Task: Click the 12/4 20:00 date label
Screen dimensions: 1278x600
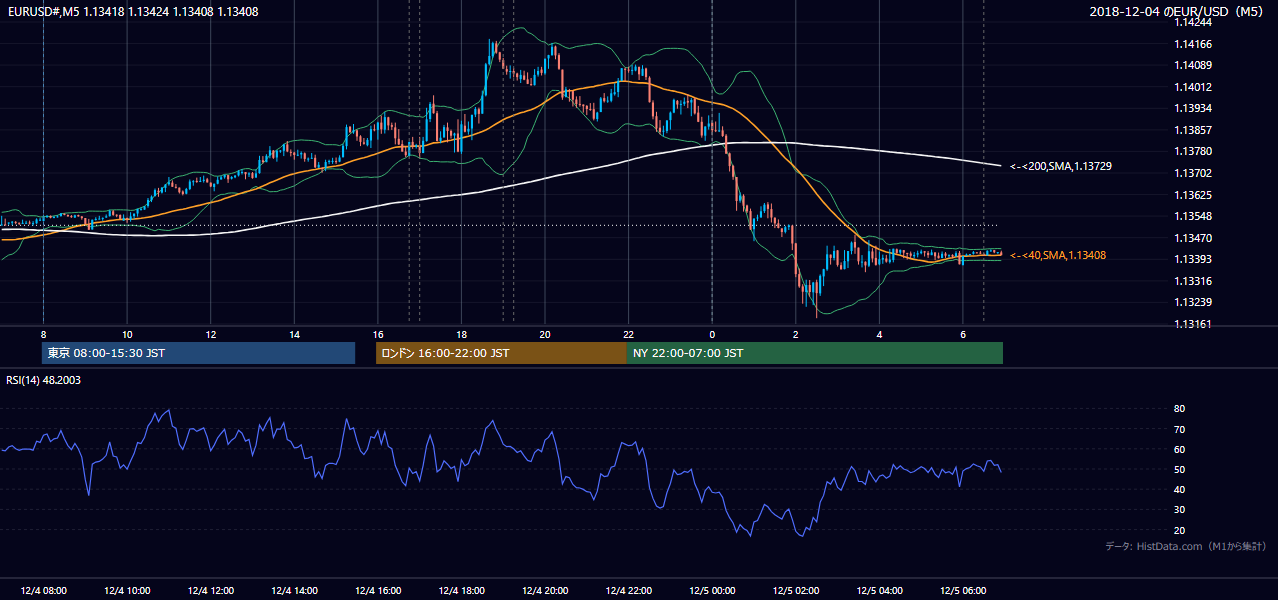Action: point(545,591)
